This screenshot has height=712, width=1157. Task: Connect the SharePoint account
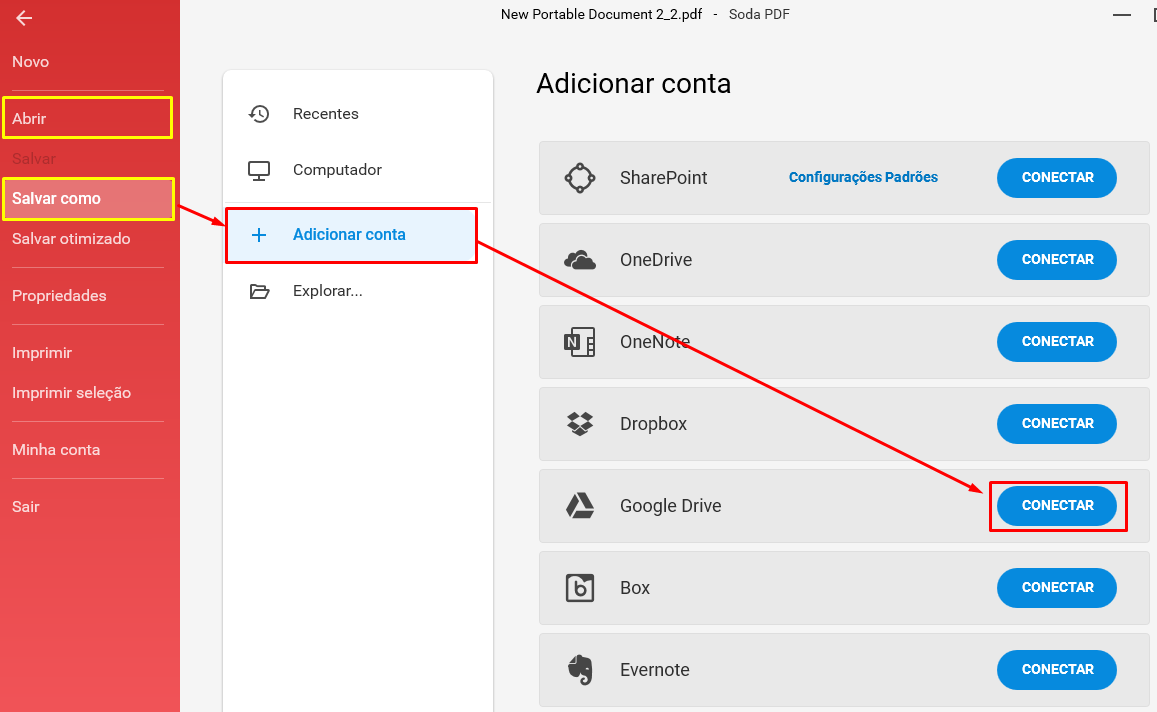pyautogui.click(x=1057, y=178)
